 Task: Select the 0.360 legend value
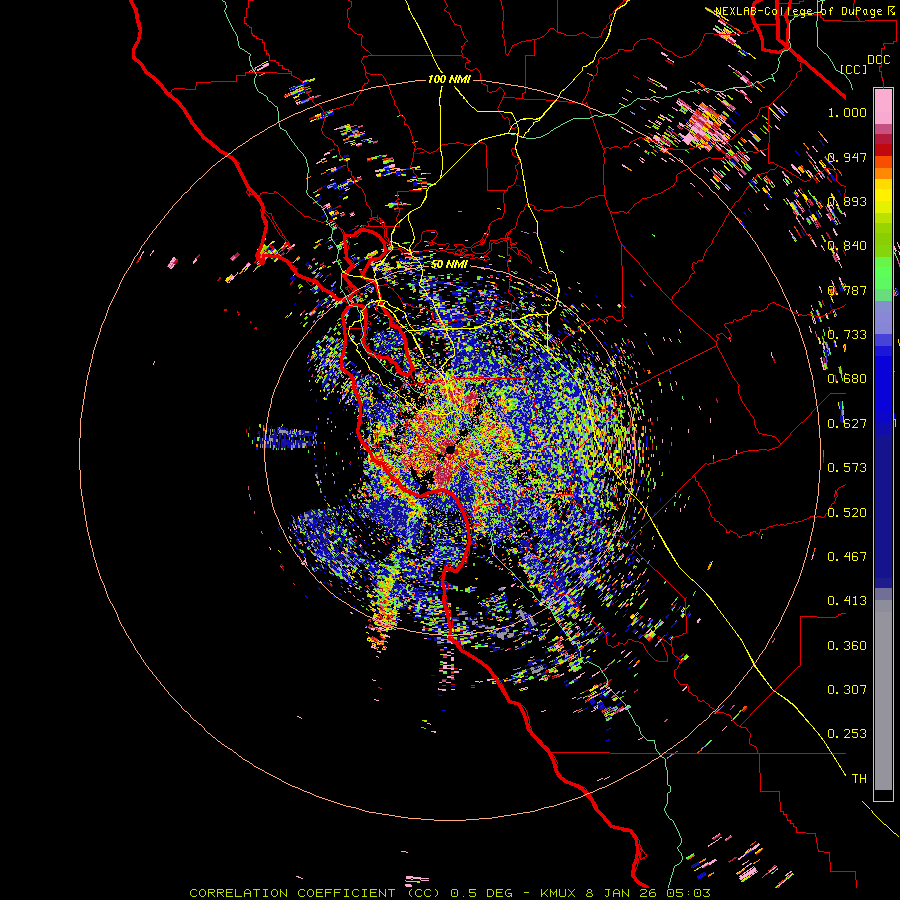coord(847,646)
